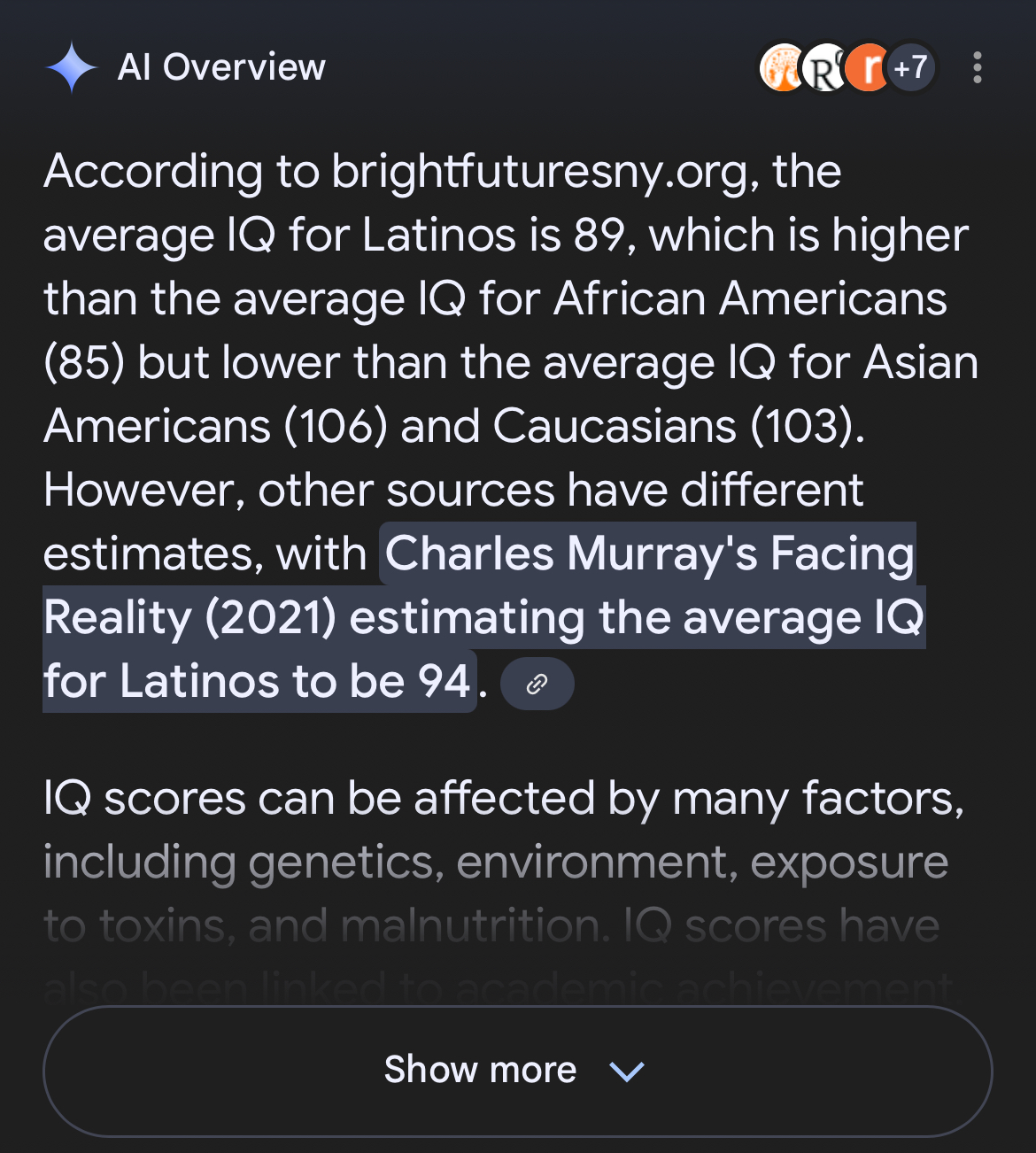Viewport: 1036px width, 1153px height.
Task: Click highlighted "Reality (2021) estimating" line
Action: [x=483, y=618]
